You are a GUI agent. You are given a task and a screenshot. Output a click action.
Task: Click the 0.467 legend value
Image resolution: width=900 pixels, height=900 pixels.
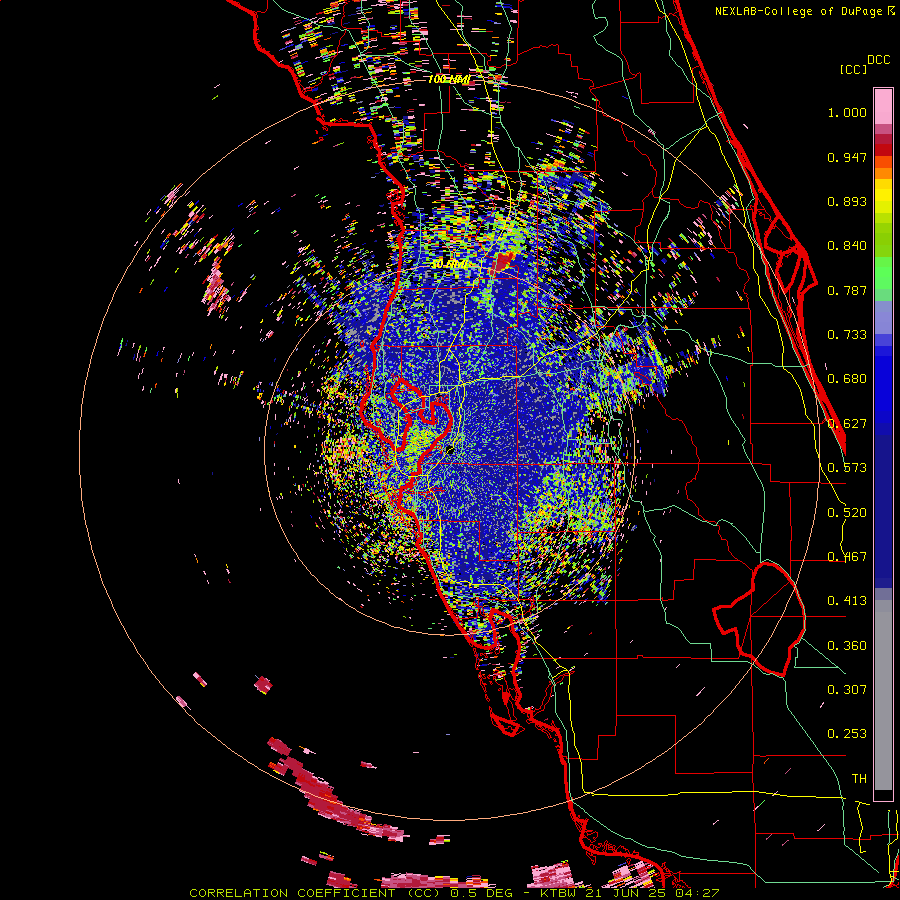(x=847, y=557)
